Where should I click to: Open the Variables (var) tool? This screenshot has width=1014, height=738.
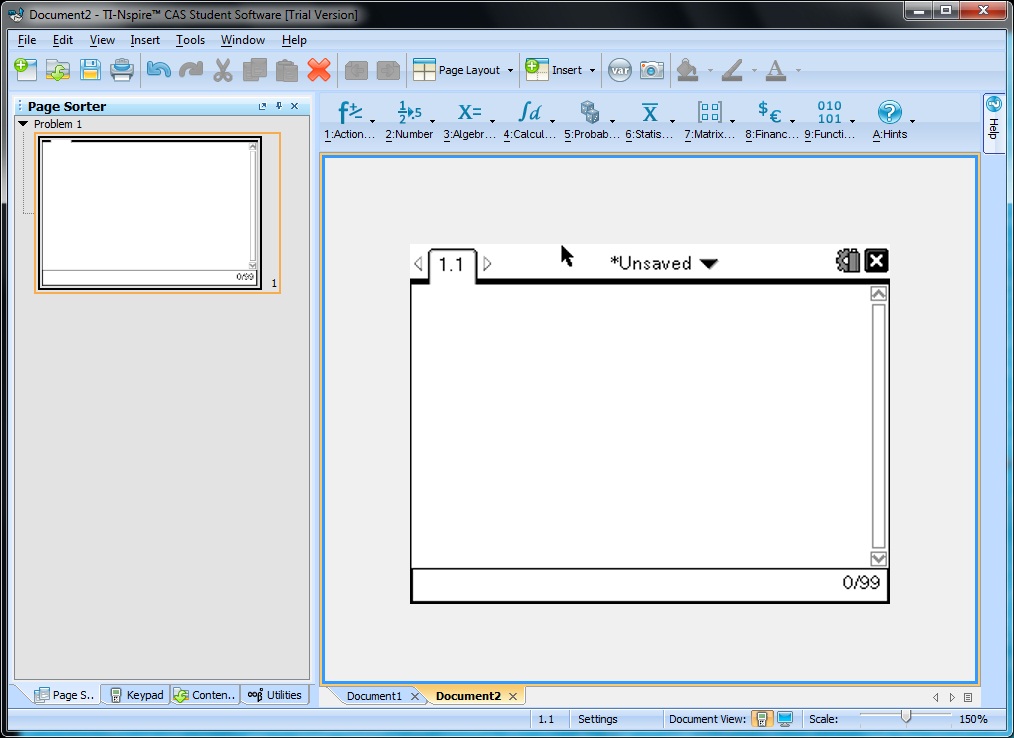(620, 70)
